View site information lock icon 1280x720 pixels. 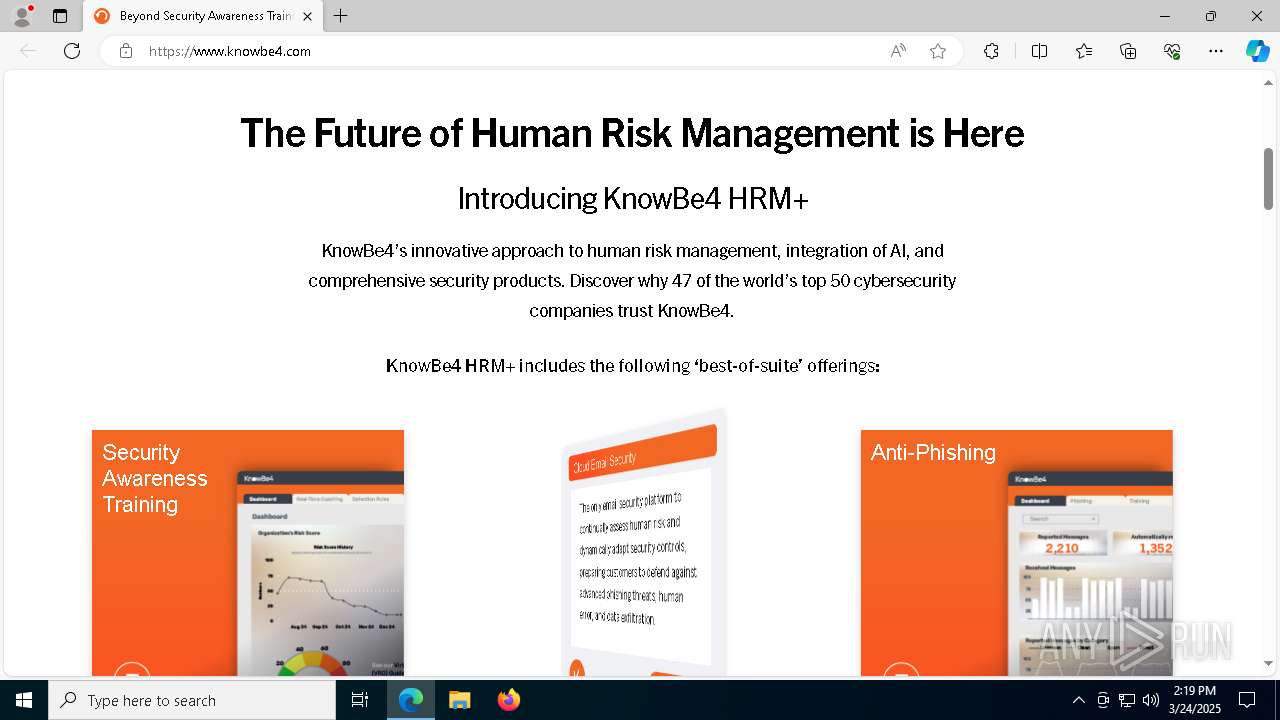[126, 51]
